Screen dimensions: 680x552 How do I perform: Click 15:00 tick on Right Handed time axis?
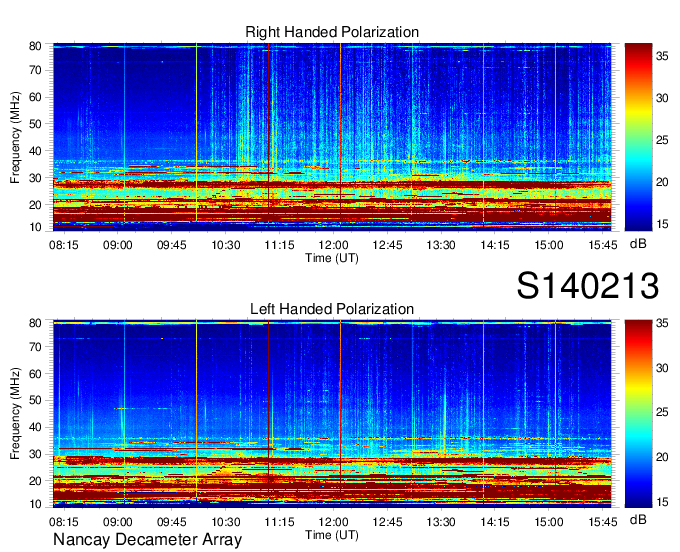tap(549, 245)
